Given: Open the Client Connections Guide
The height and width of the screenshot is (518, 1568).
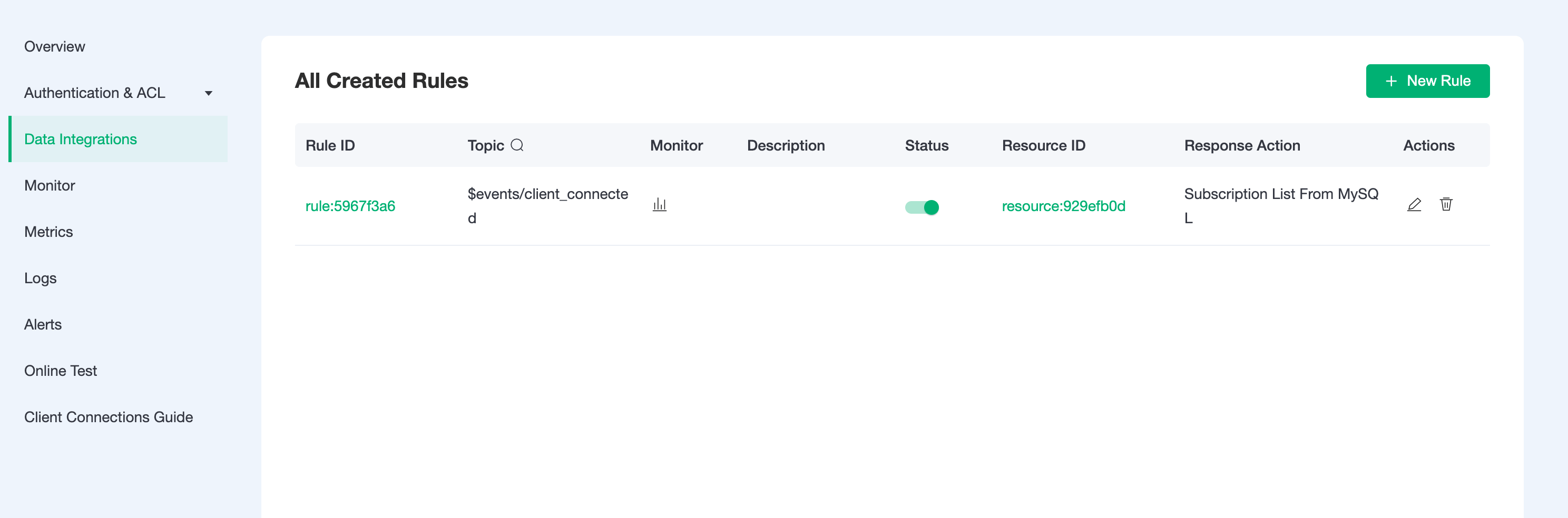Looking at the screenshot, I should coord(109,417).
